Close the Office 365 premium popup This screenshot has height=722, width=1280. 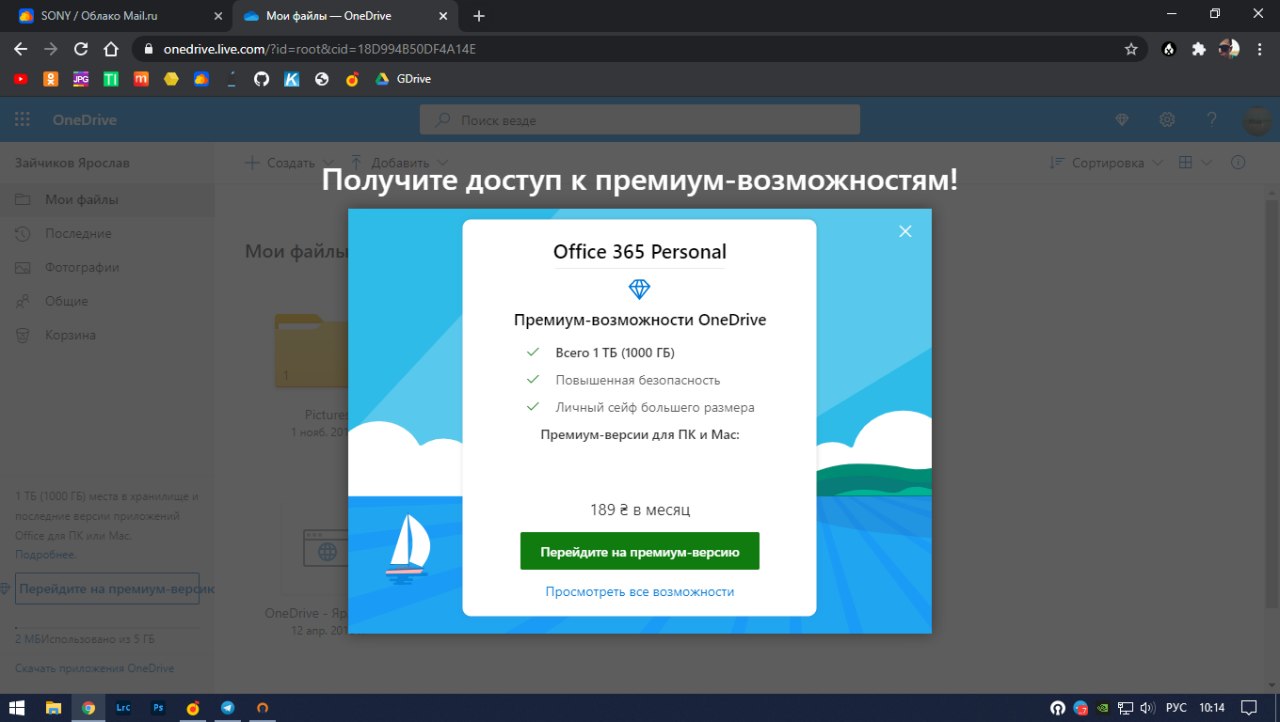(905, 231)
